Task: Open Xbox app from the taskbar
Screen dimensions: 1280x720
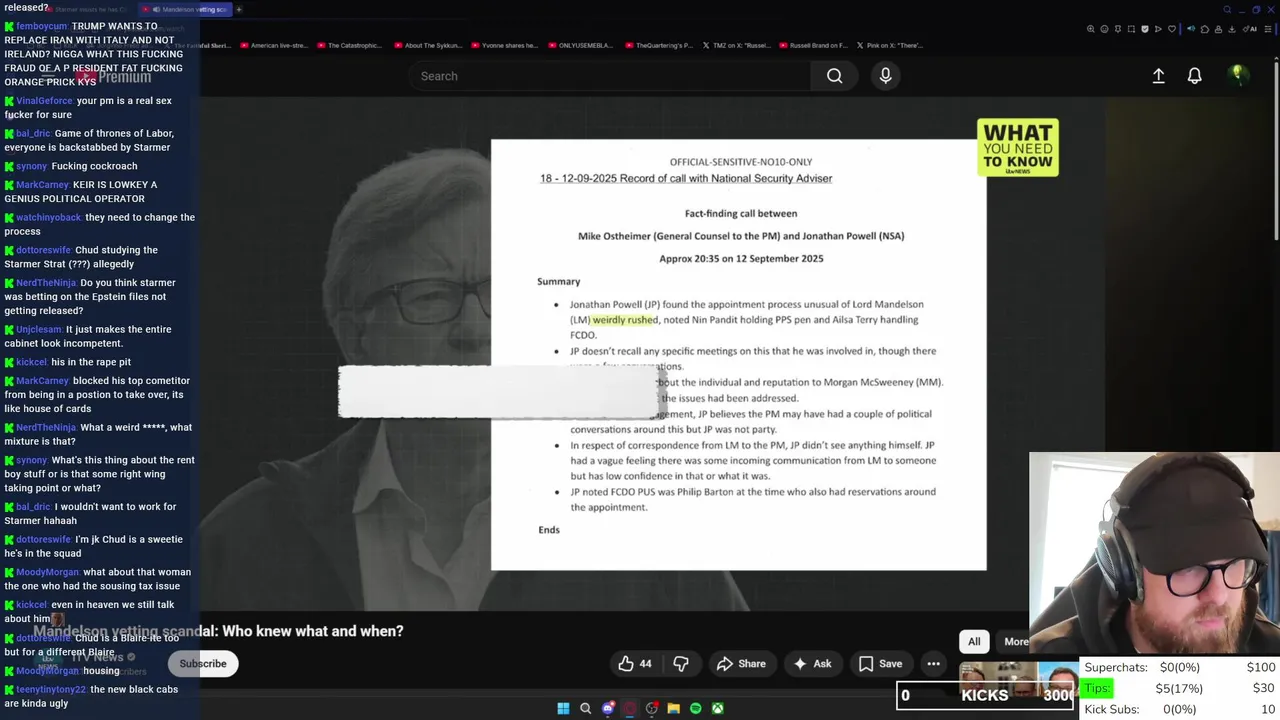Action: (x=718, y=708)
